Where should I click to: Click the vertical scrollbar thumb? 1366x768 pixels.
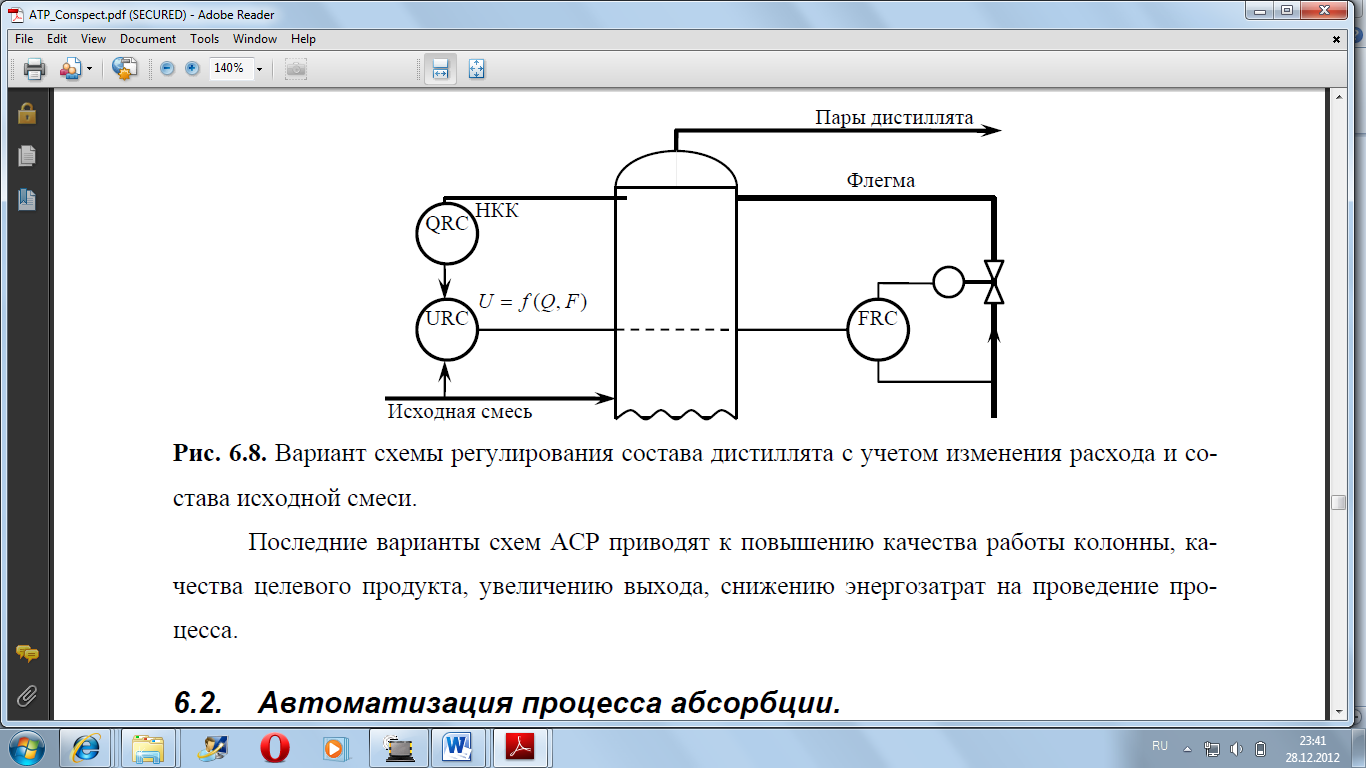pos(1340,503)
